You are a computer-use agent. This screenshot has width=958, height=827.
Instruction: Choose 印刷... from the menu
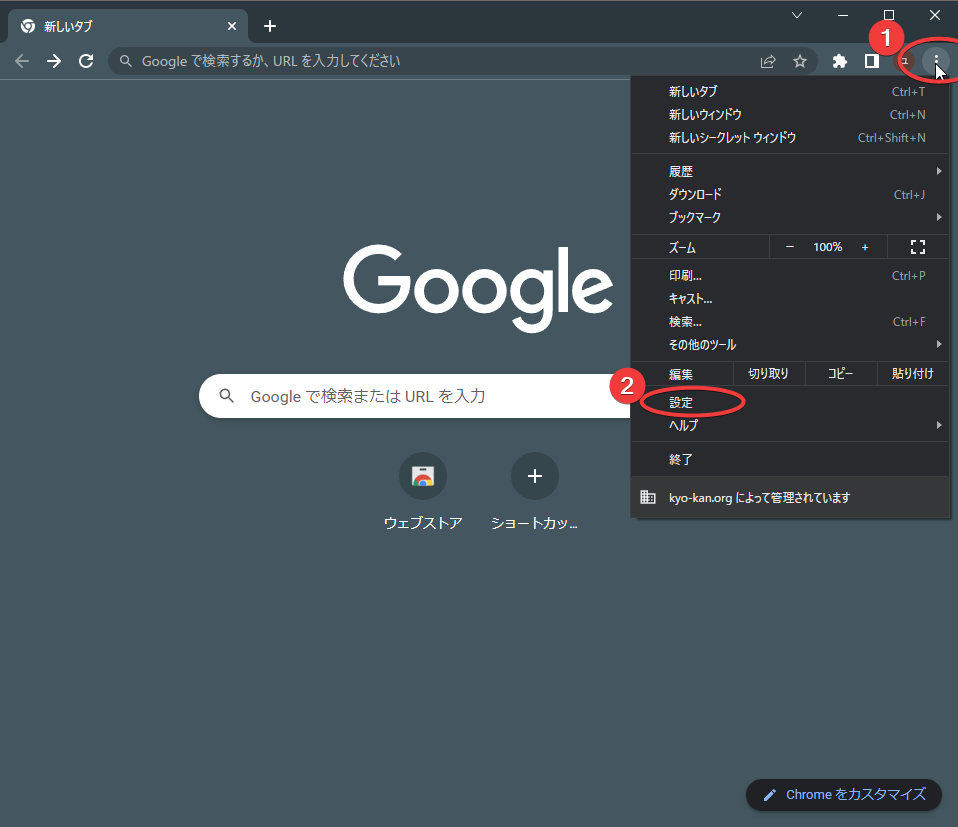point(791,276)
